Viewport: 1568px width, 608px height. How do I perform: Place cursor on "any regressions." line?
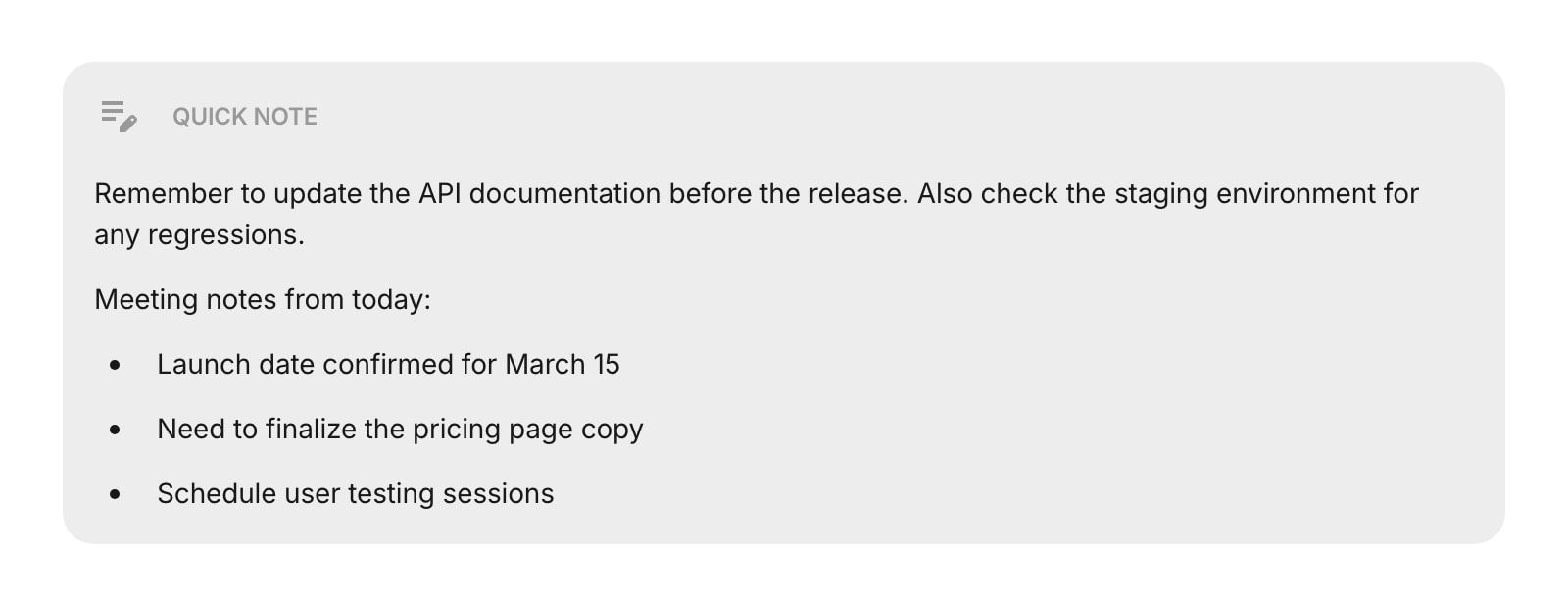[x=199, y=235]
